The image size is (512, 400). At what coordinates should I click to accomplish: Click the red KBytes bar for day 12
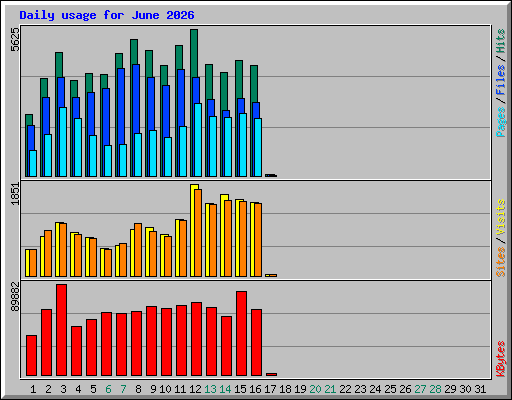(196, 339)
